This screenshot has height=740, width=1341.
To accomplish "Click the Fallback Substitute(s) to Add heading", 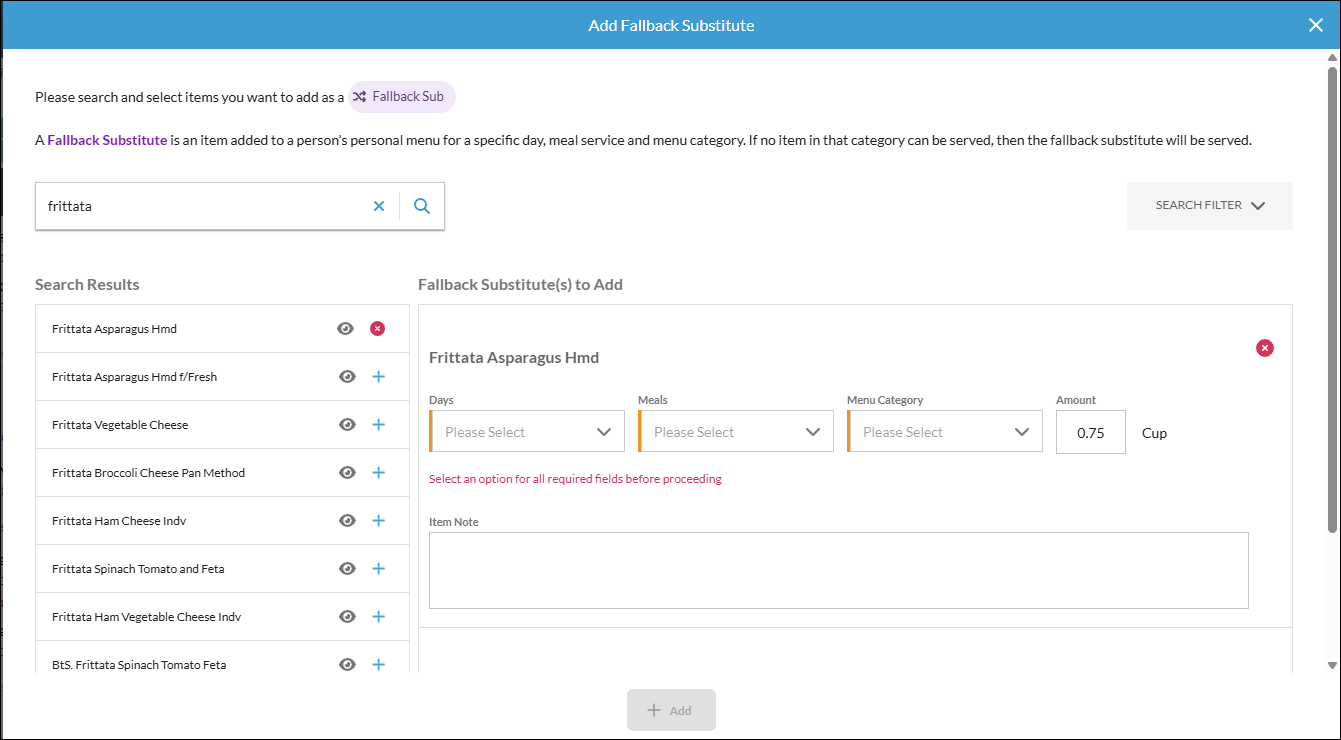I will 520,284.
